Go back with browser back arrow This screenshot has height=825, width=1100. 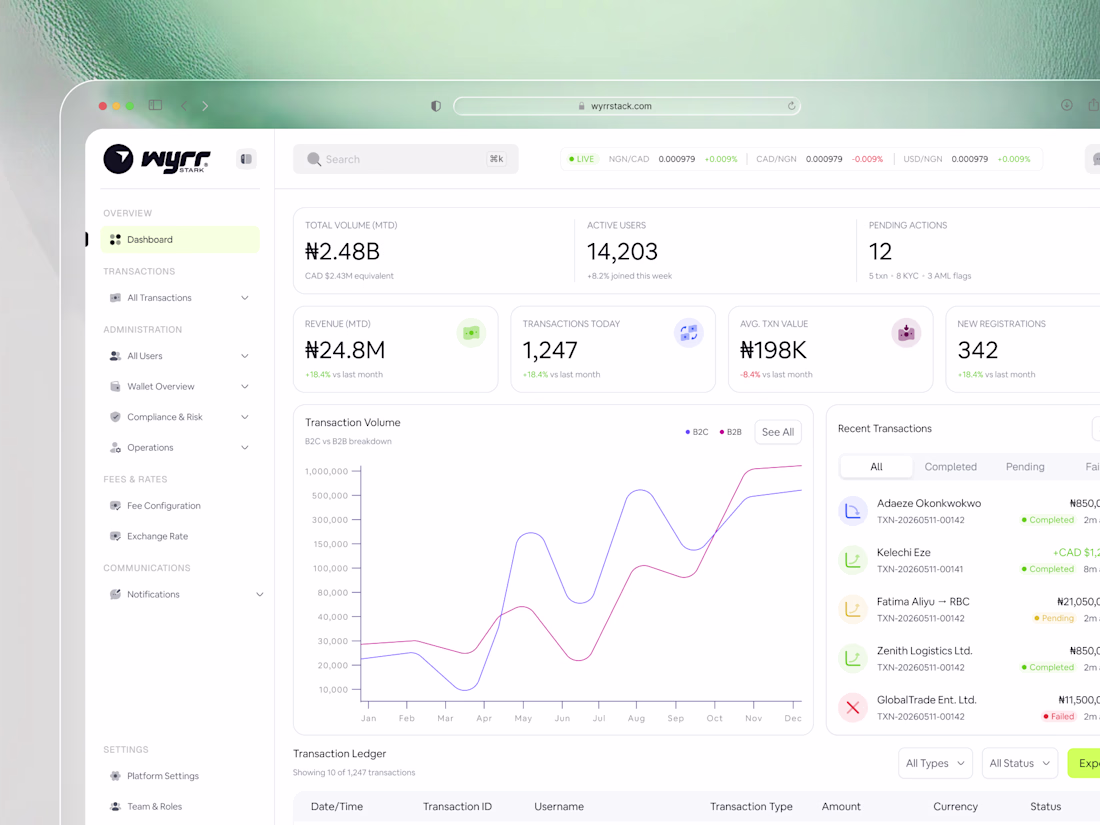[x=184, y=106]
